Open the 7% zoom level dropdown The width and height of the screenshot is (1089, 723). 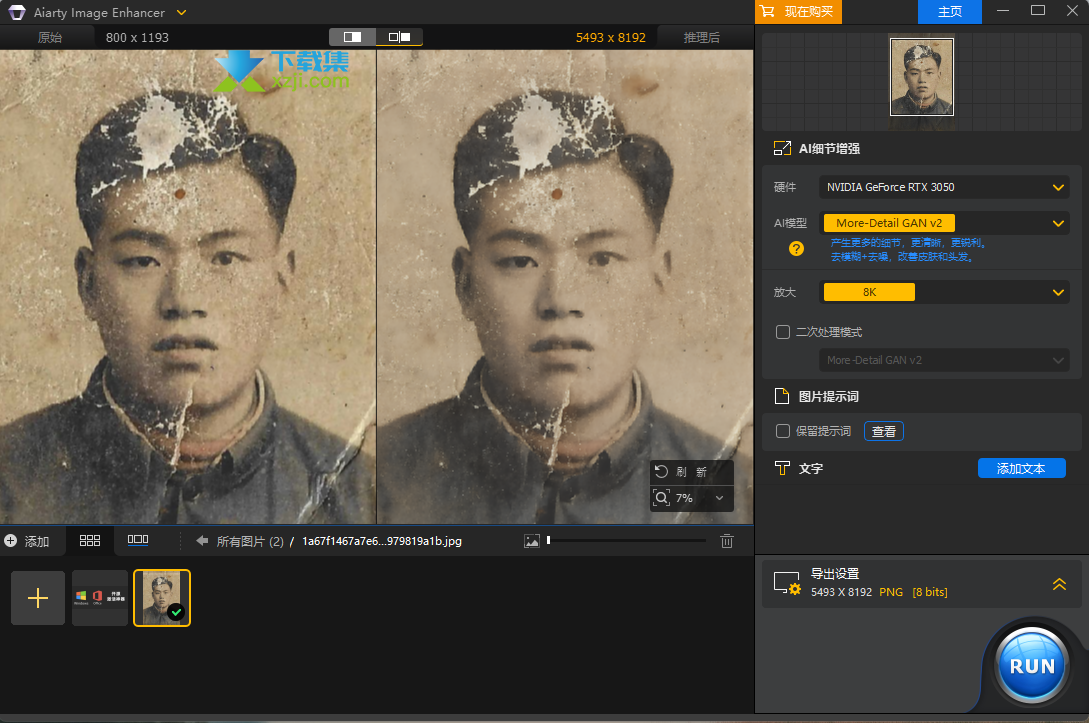pyautogui.click(x=720, y=498)
